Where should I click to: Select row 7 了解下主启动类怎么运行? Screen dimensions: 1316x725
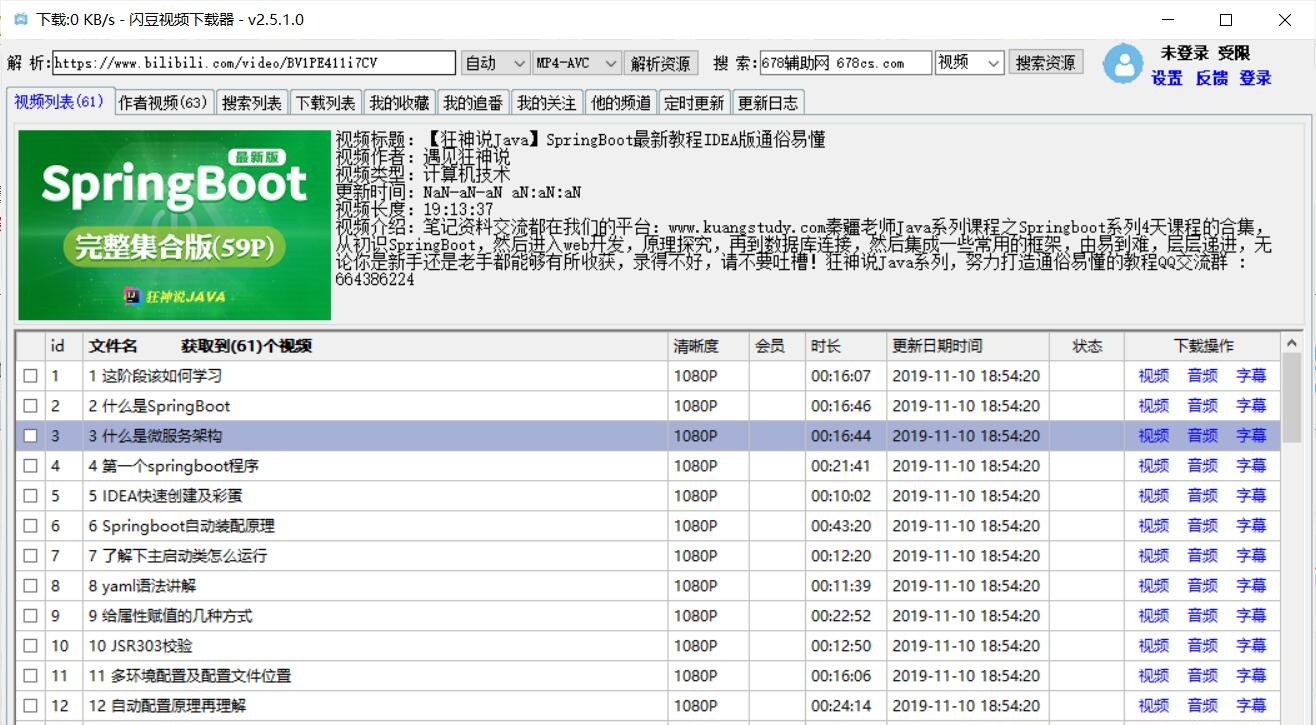click(x=648, y=556)
